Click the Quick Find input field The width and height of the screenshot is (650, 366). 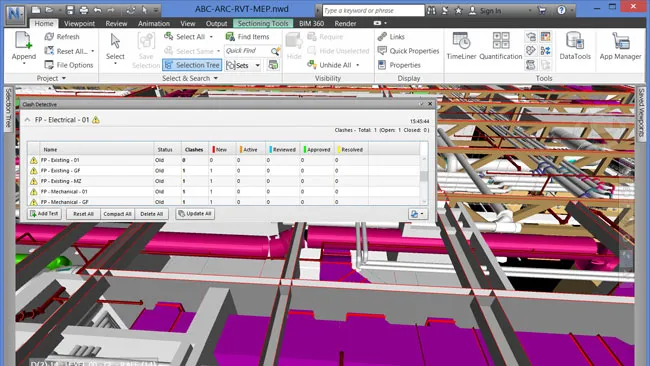[247, 51]
